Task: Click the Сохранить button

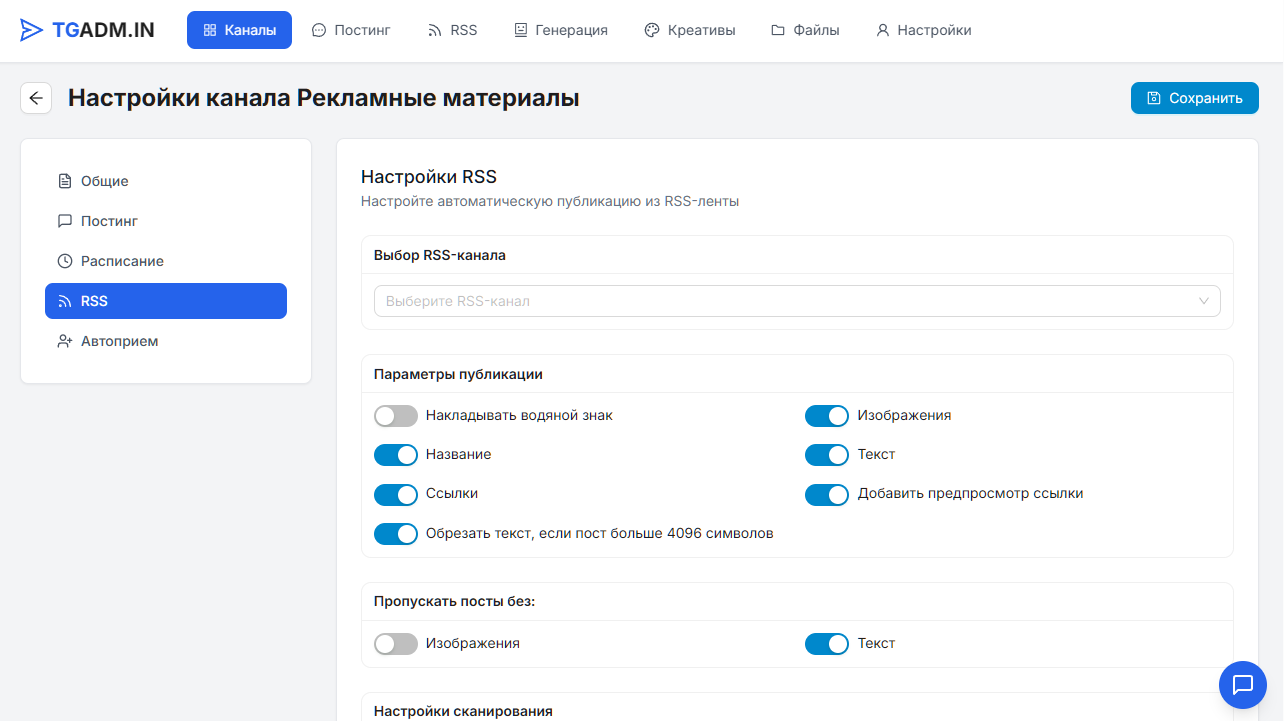Action: pos(1194,98)
